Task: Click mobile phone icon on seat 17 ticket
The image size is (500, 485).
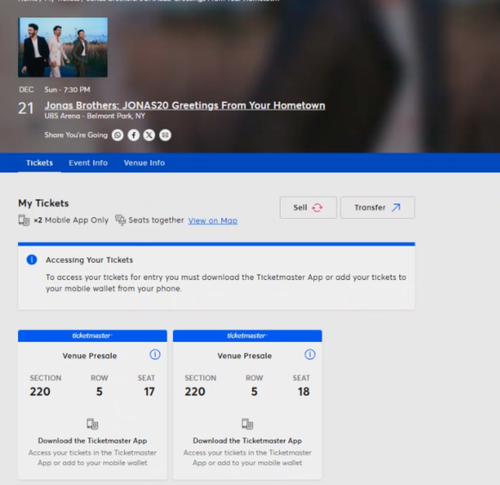Action: 92,424
